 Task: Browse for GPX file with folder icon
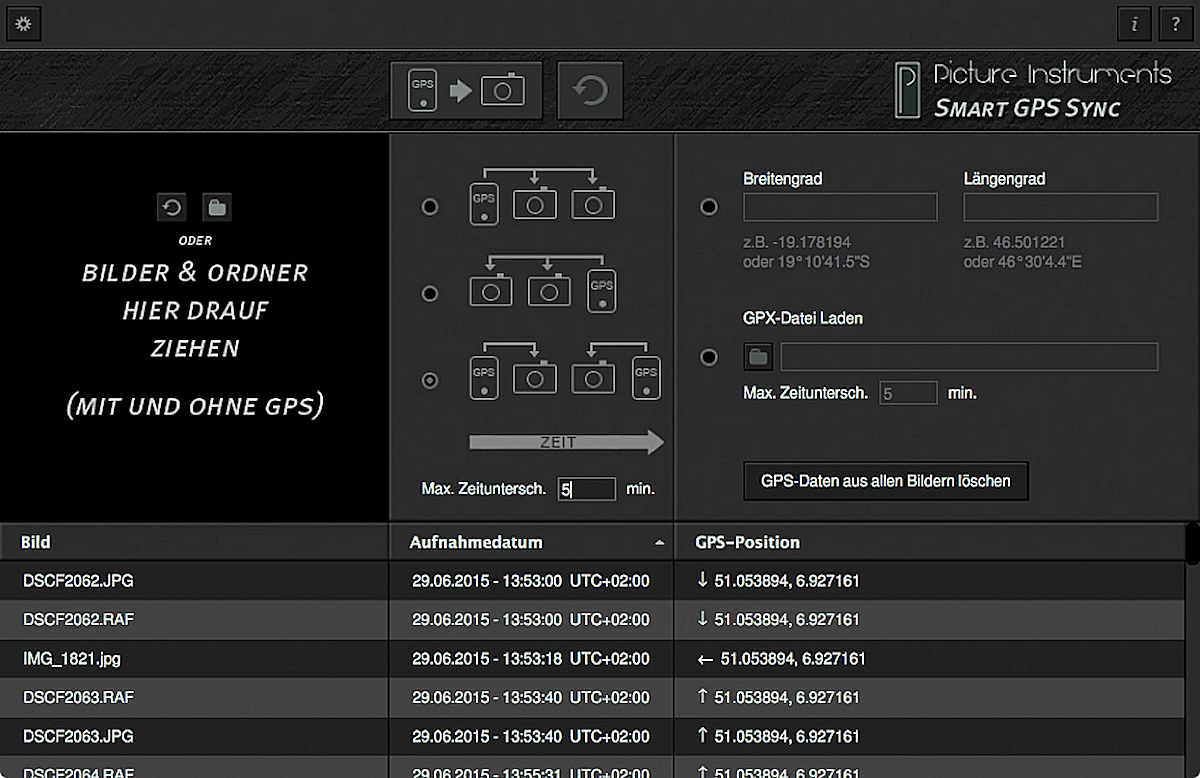click(x=759, y=357)
